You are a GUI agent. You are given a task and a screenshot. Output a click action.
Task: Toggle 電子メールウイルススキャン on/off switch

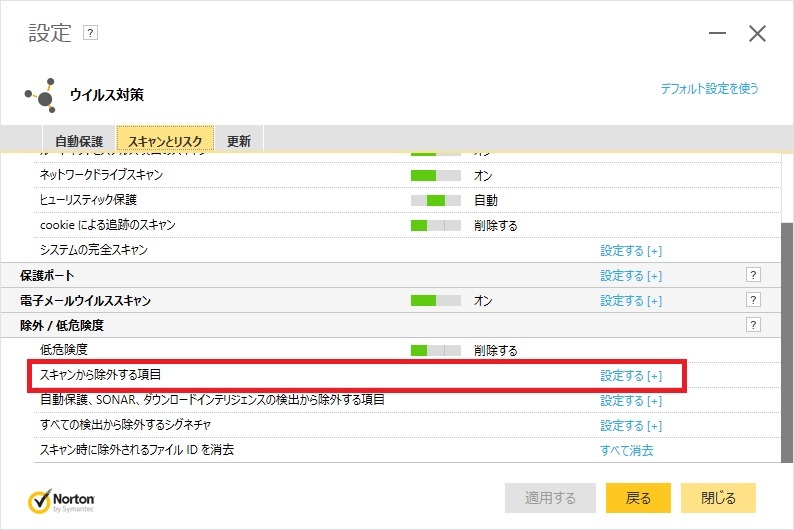[435, 300]
